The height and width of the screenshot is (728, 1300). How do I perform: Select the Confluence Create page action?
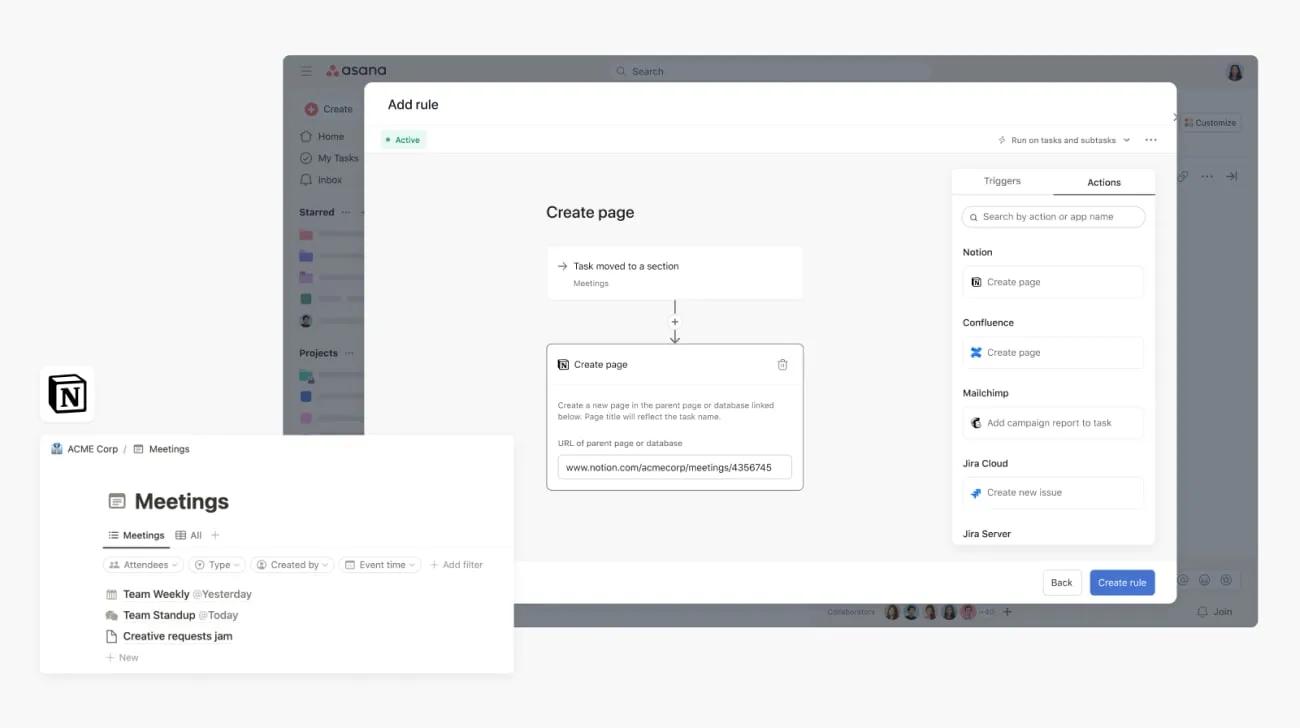tap(1052, 352)
